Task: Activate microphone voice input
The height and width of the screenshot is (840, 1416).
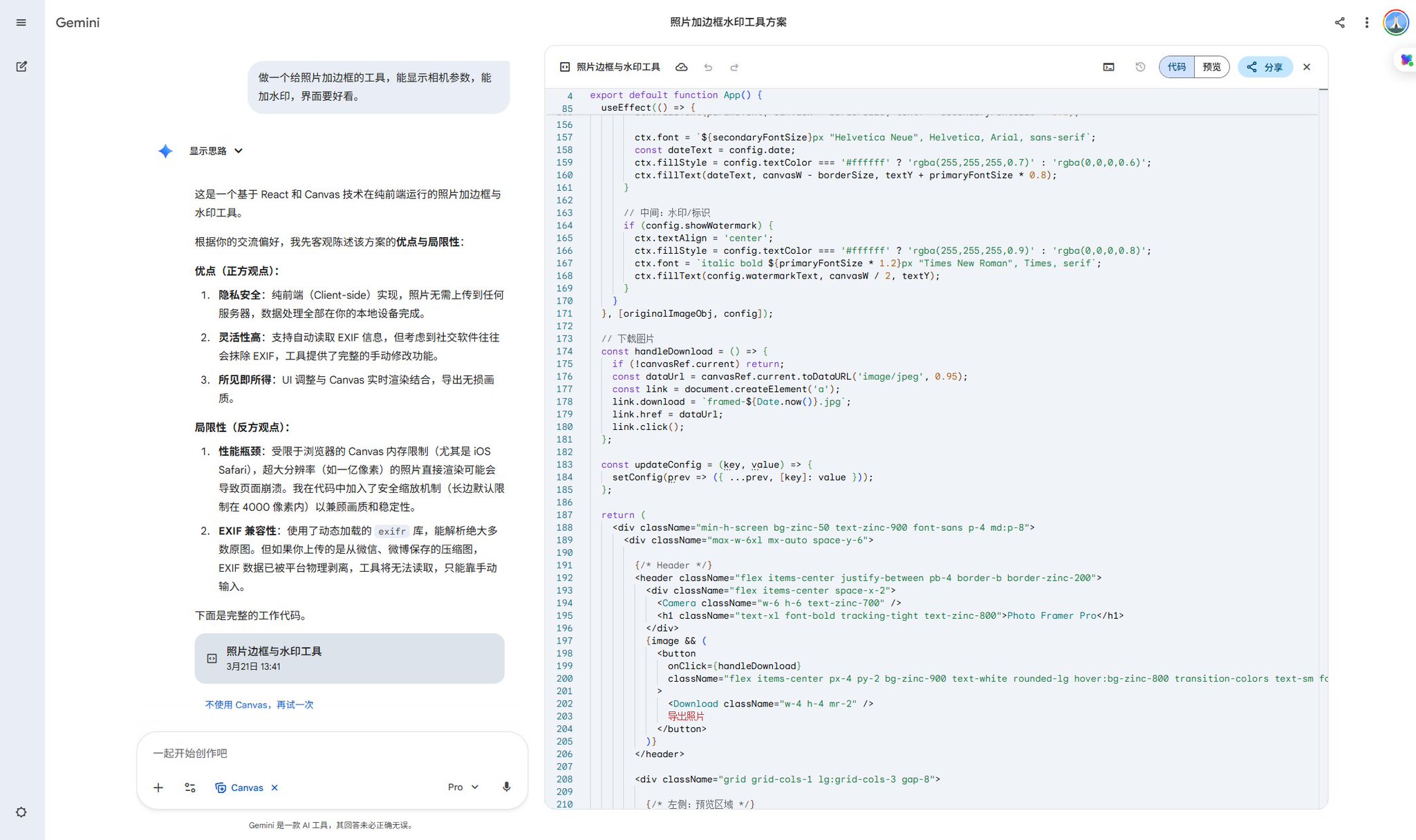Action: tap(506, 787)
